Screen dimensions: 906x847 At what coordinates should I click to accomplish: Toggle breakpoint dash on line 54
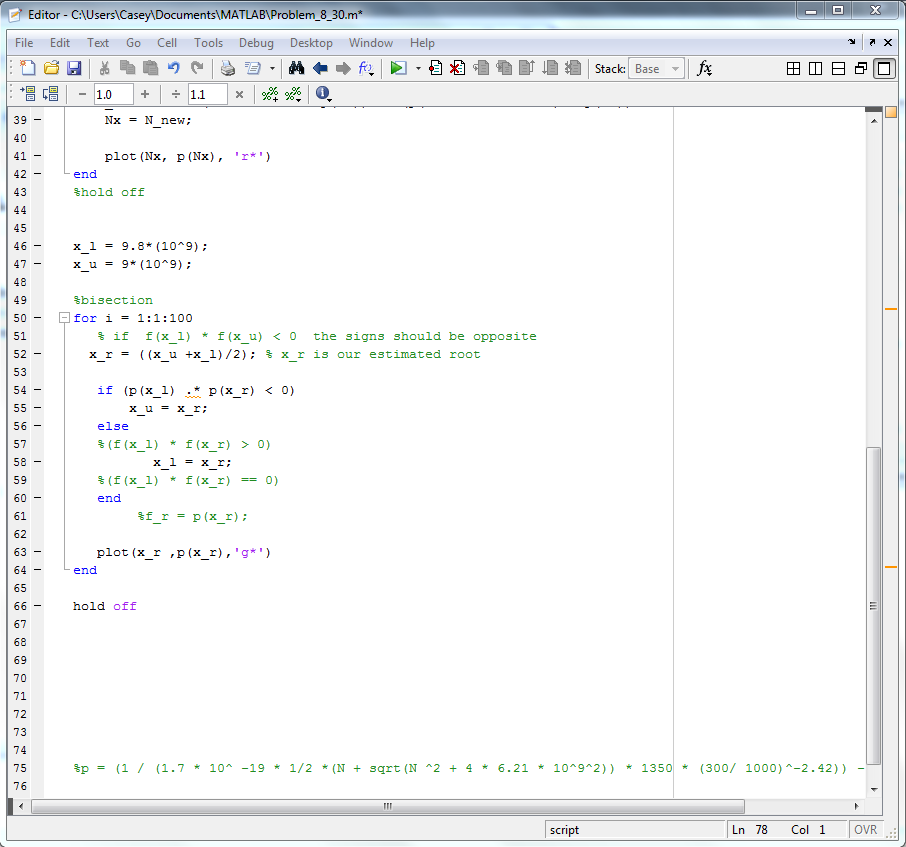37,390
